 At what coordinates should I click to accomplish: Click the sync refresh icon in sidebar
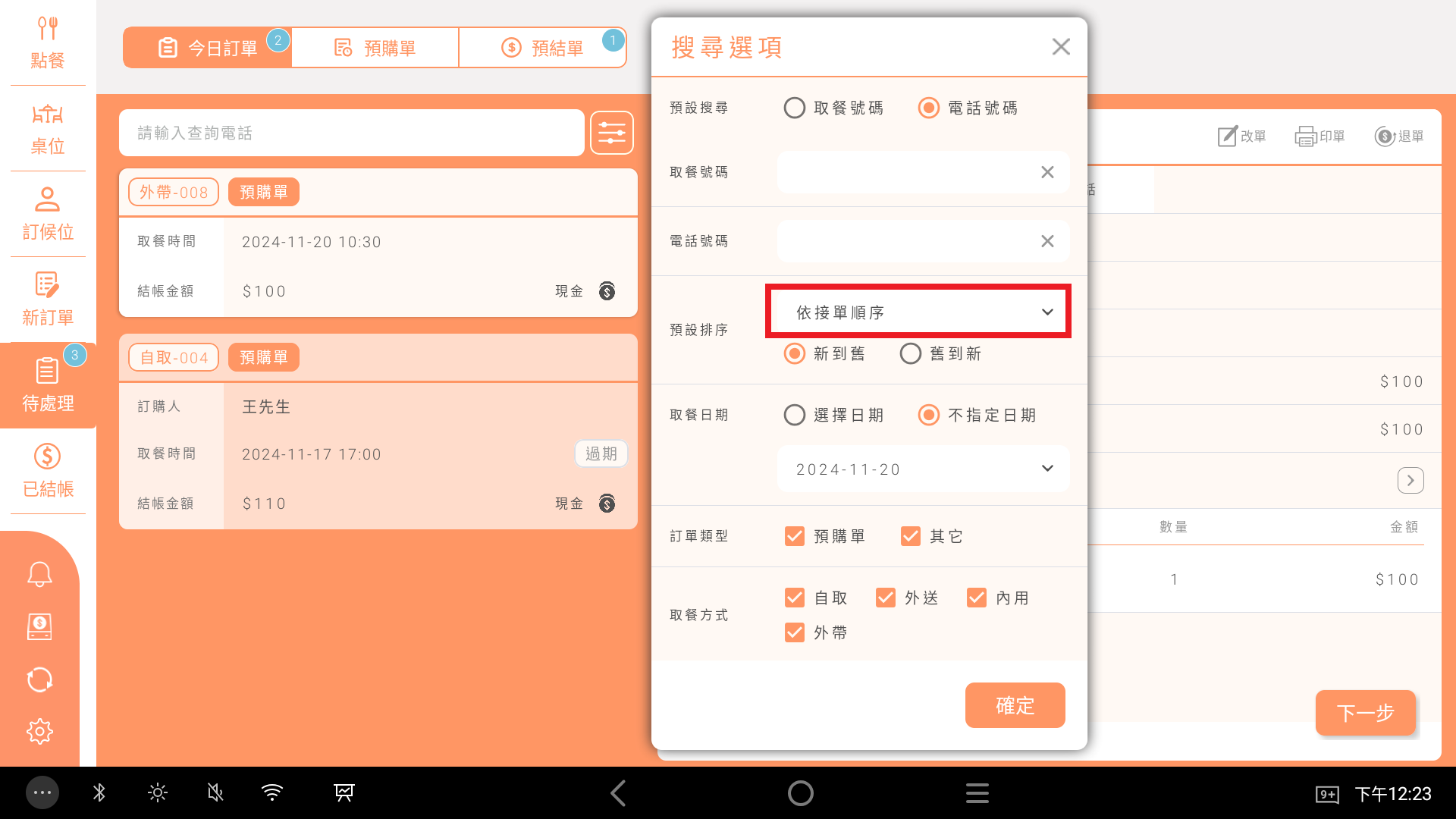pos(39,679)
